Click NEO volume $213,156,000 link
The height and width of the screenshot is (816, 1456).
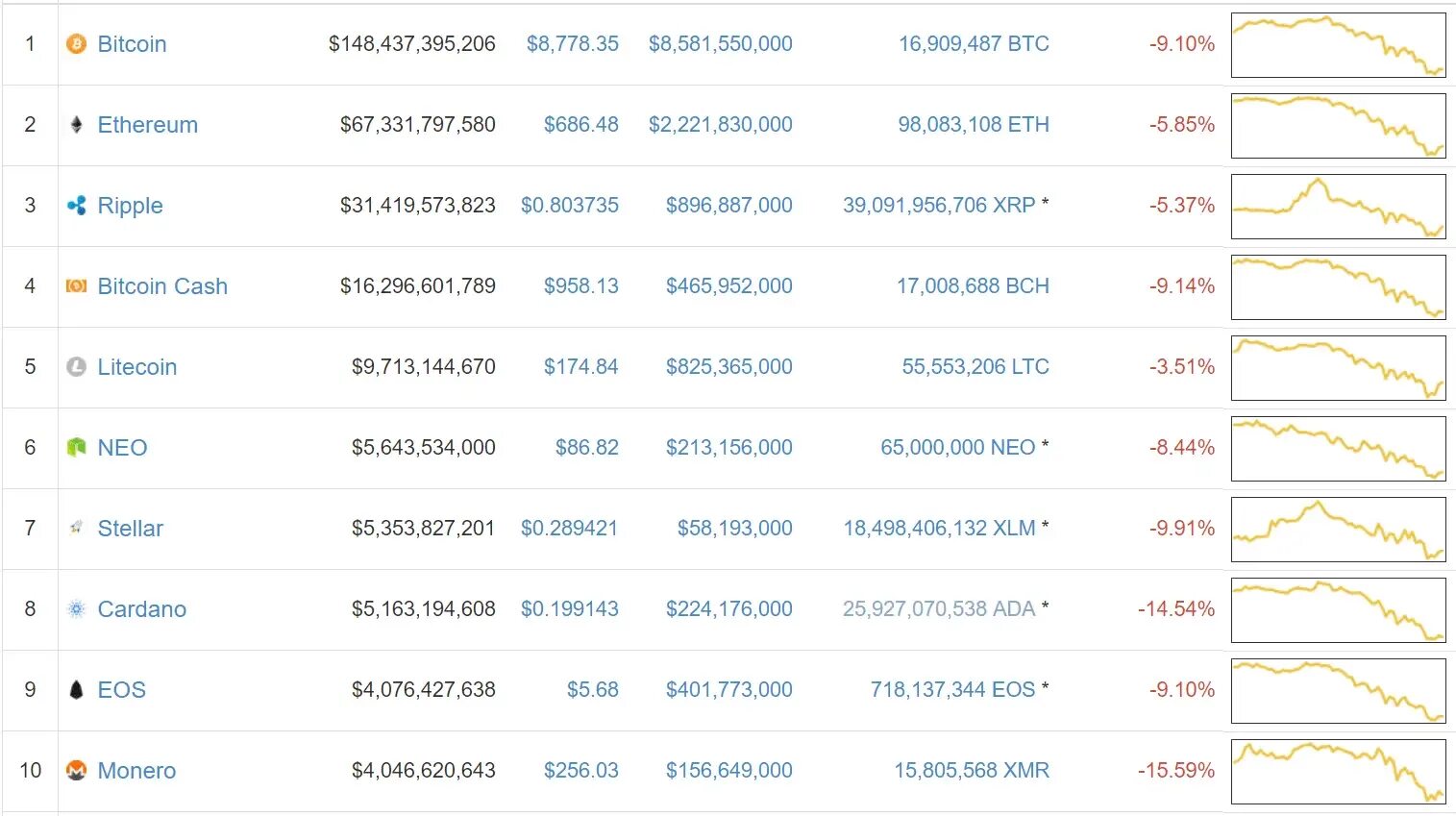pos(729,448)
